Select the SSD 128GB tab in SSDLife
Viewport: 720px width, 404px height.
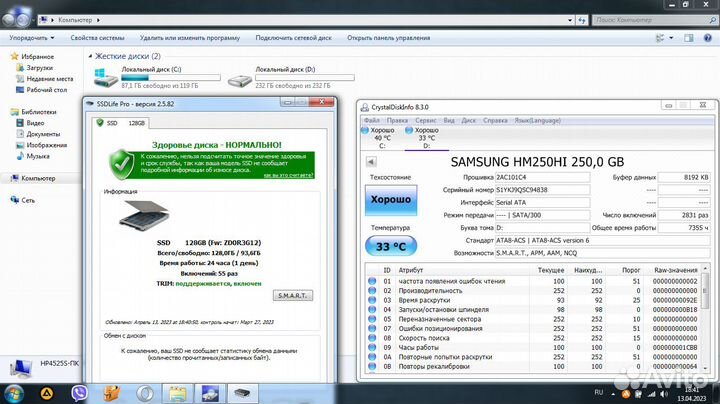click(x=121, y=123)
